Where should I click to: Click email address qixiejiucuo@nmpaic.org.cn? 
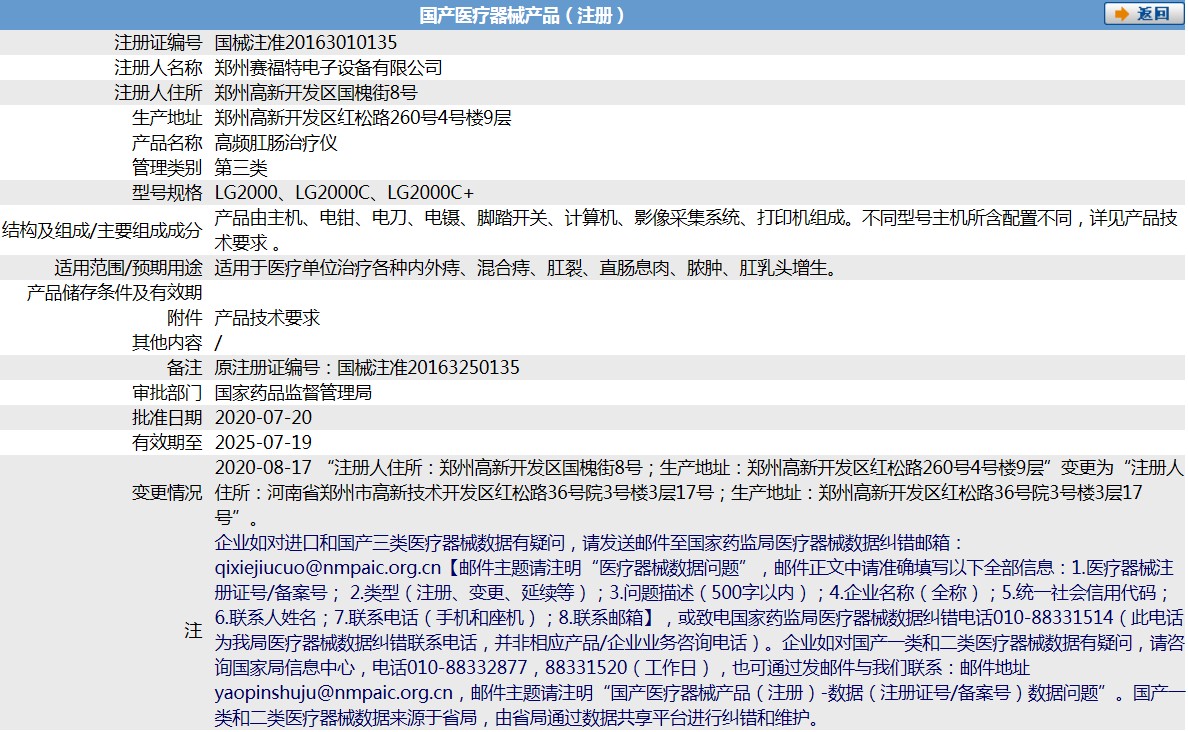pos(328,568)
